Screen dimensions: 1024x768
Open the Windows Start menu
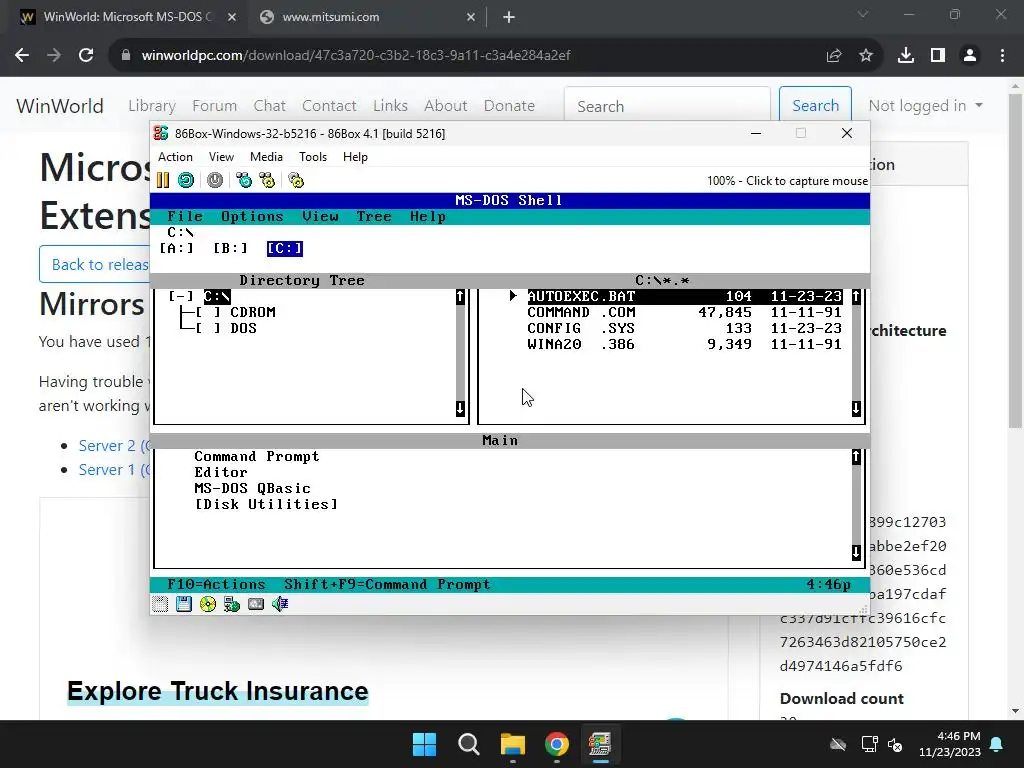(x=424, y=744)
